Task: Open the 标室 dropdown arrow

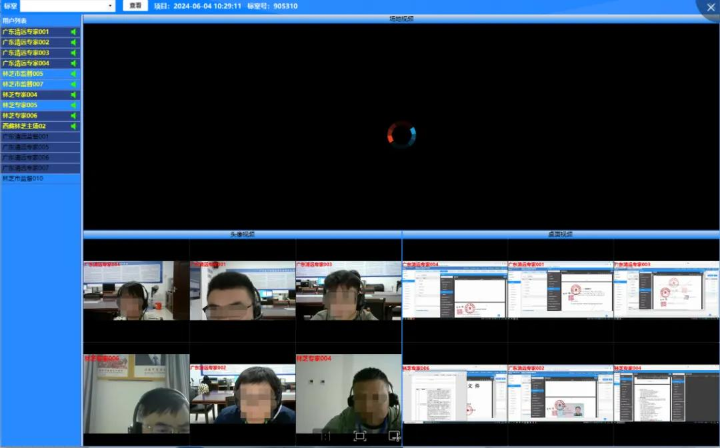Action: pyautogui.click(x=110, y=6)
